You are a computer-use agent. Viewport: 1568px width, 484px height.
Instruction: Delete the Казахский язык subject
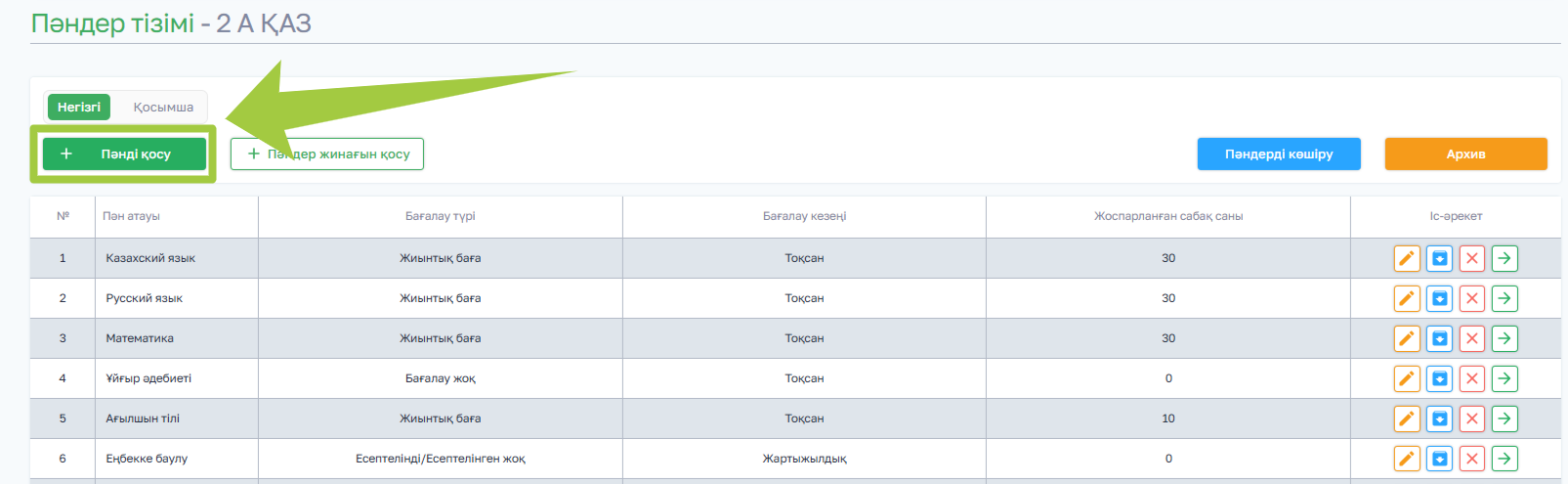pyautogui.click(x=1472, y=258)
